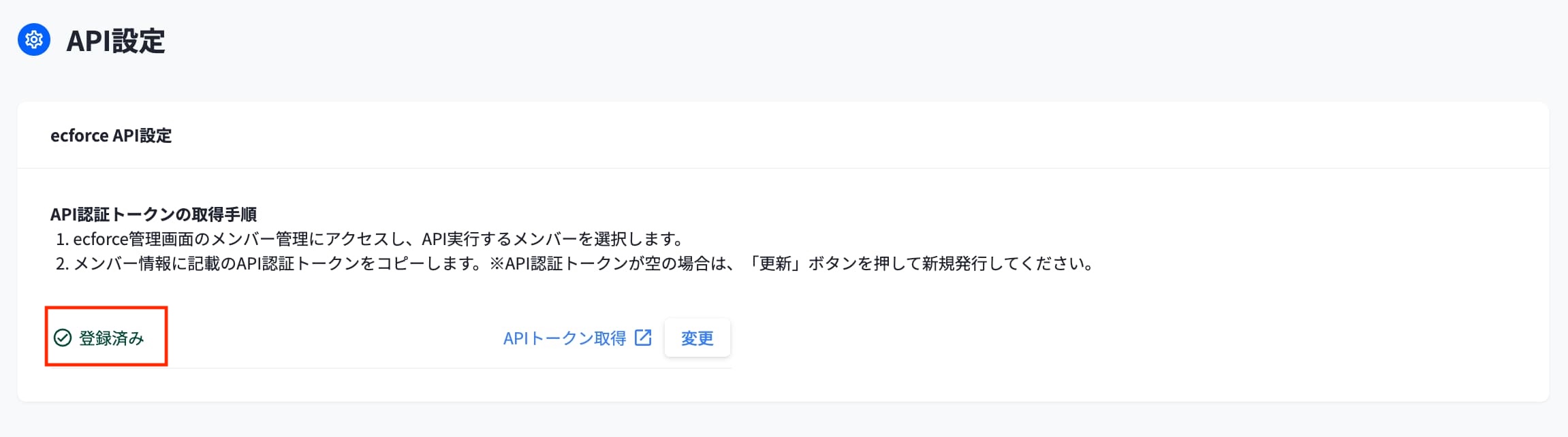The width and height of the screenshot is (1568, 437).
Task: Open the APIトークン取得 link
Action: (x=565, y=338)
